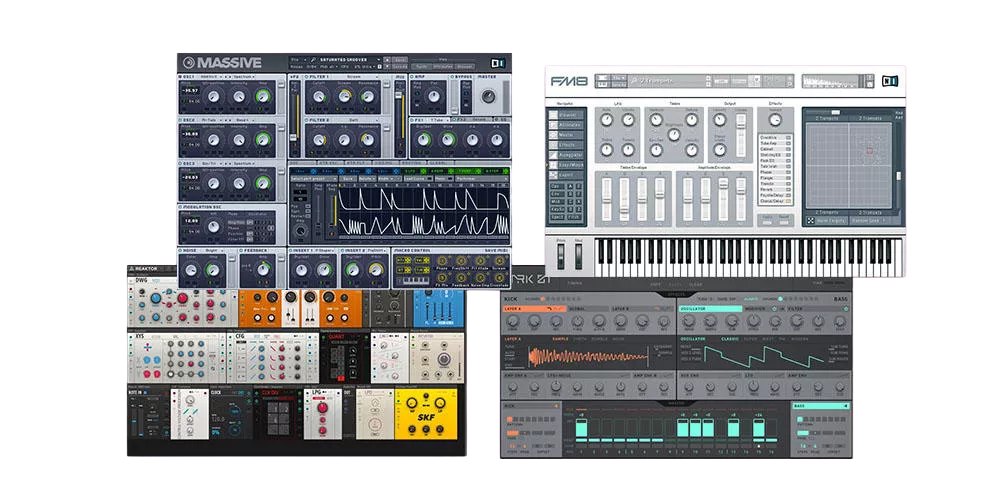Screen dimensions: 1000x500
Task: Open the Filter 2 Daft type dropdown
Action: pos(355,120)
